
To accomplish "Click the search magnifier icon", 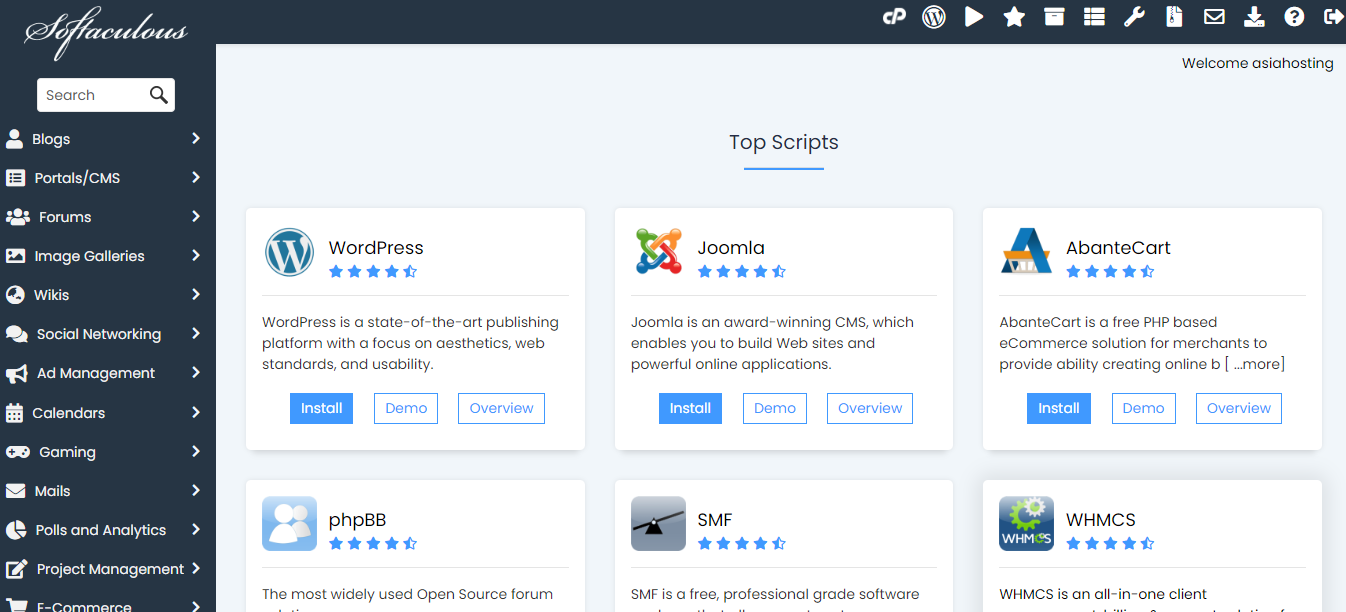I will point(159,95).
